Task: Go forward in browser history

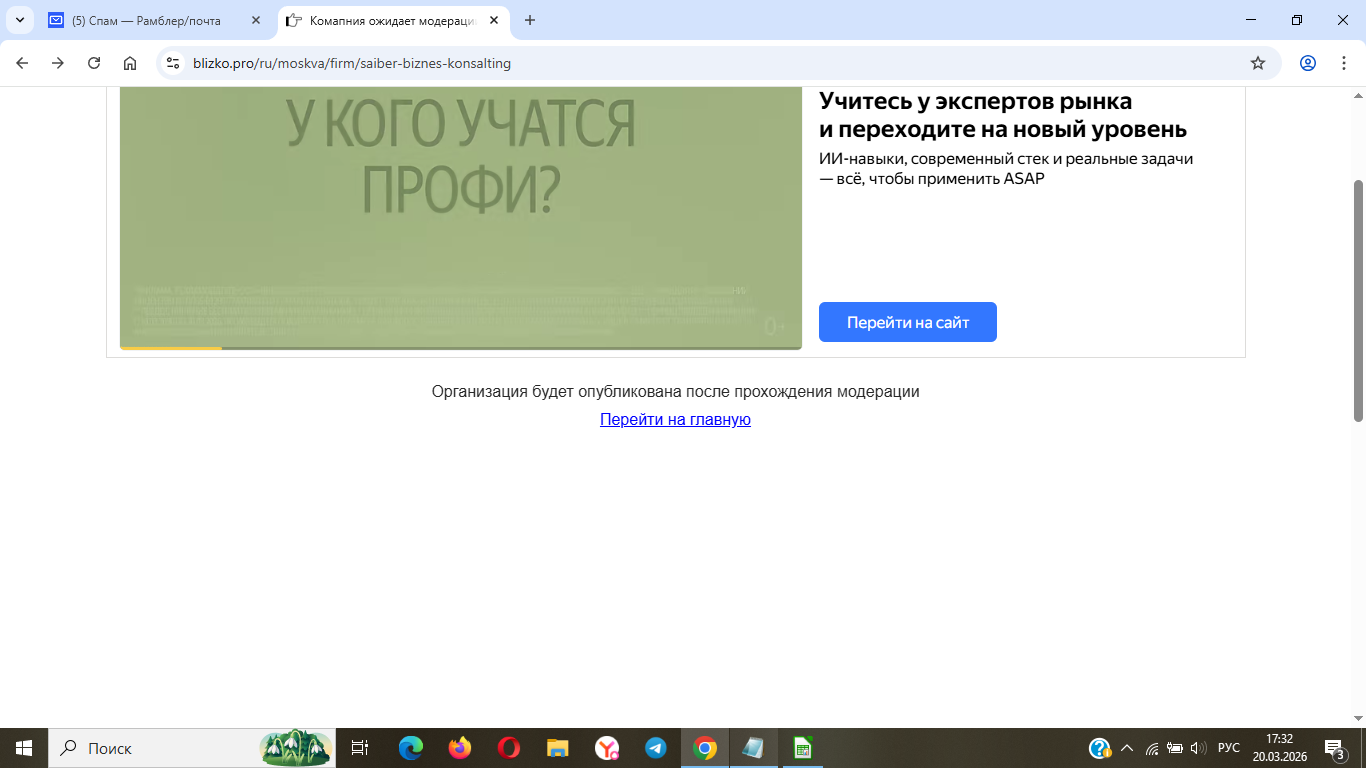Action: (58, 63)
